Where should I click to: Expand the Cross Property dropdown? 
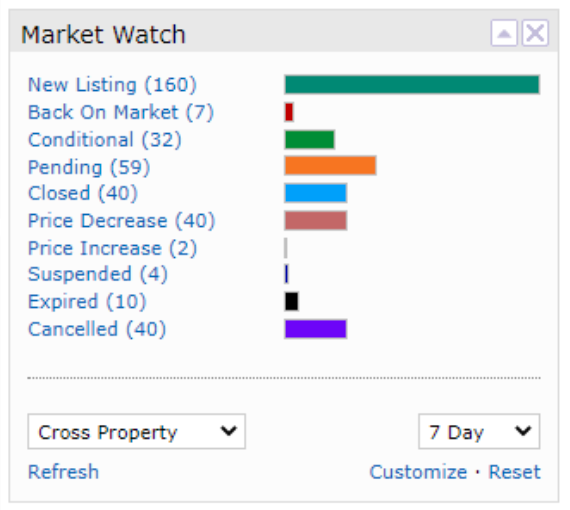click(137, 431)
